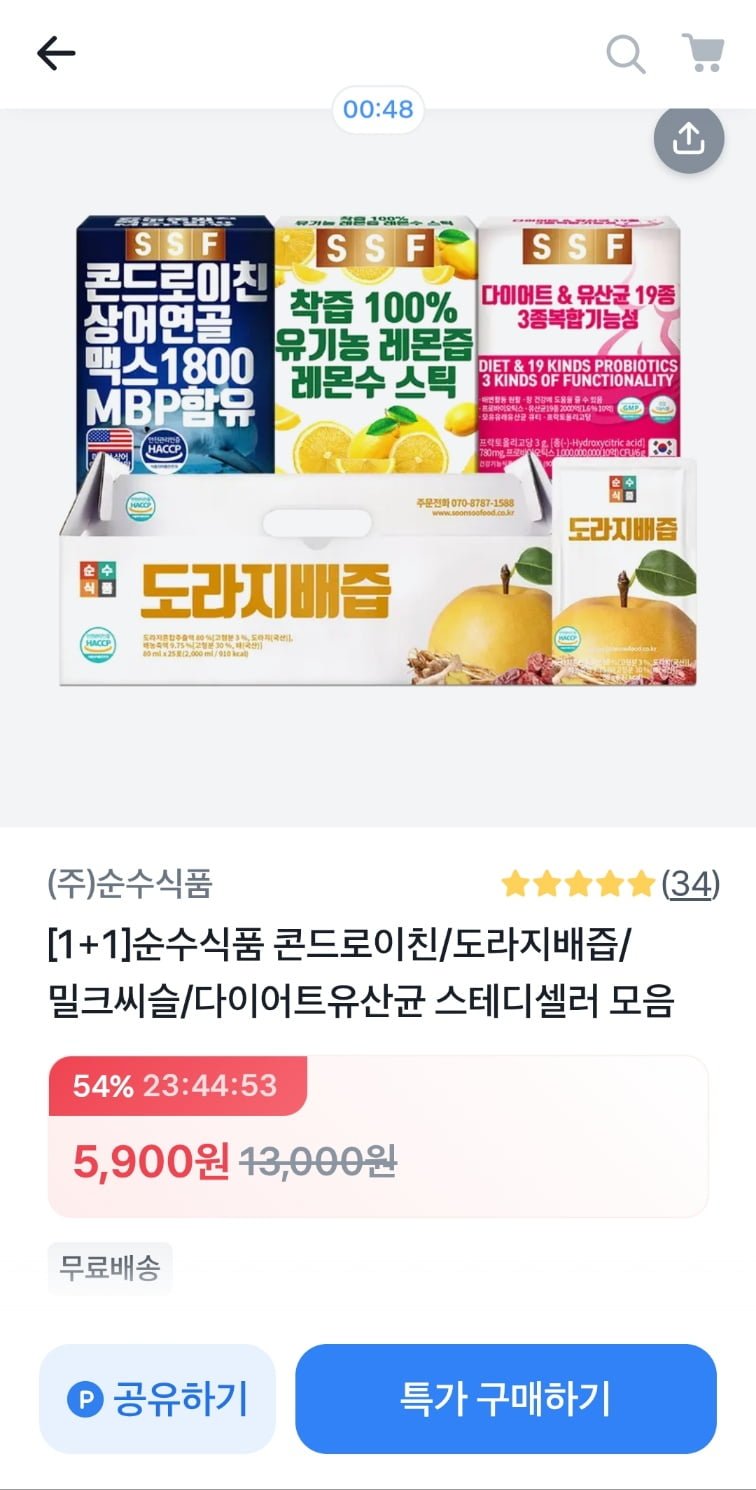Open search with the magnifier icon
The width and height of the screenshot is (756, 1490).
(626, 53)
